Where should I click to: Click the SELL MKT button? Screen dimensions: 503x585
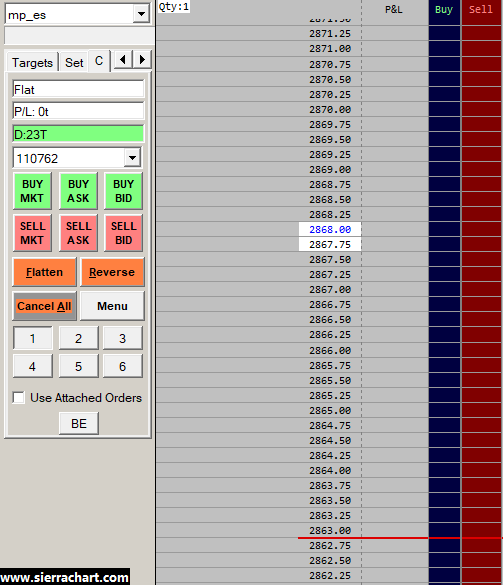coord(32,233)
